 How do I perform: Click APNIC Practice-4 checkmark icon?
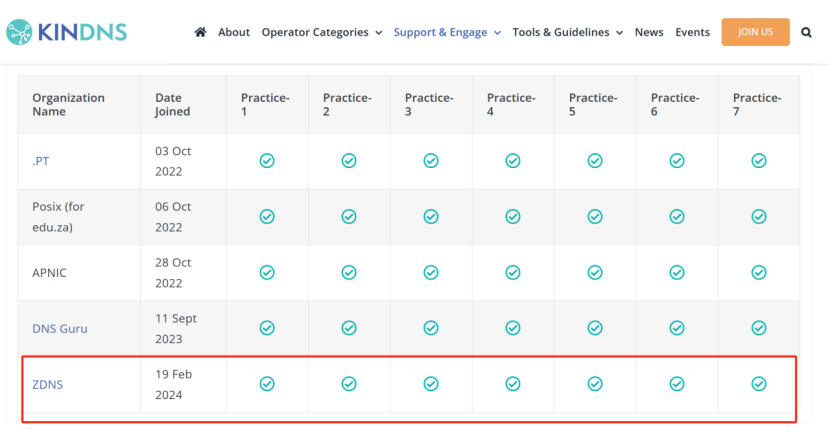coord(513,272)
